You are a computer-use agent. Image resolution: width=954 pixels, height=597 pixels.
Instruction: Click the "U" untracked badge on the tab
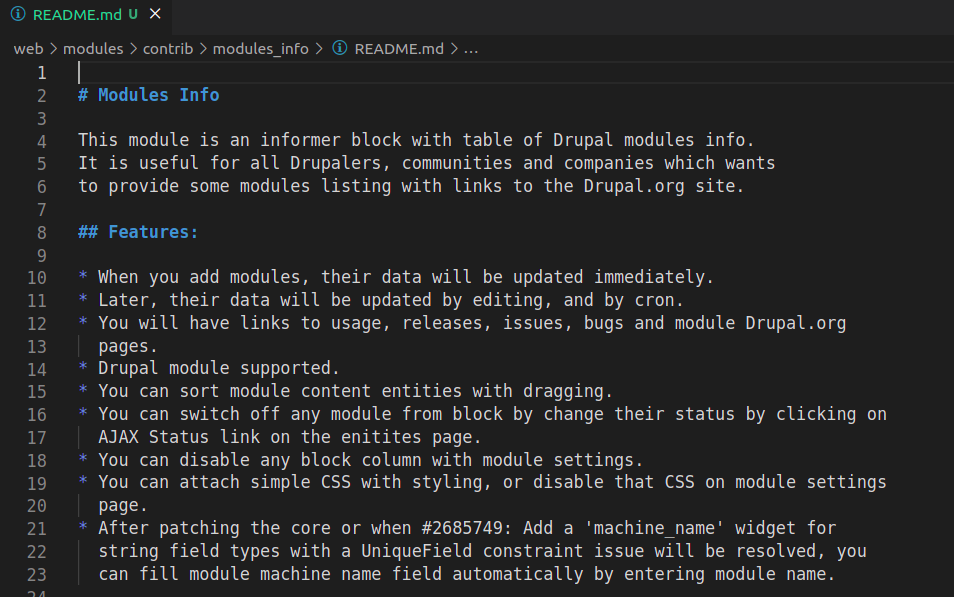click(131, 14)
